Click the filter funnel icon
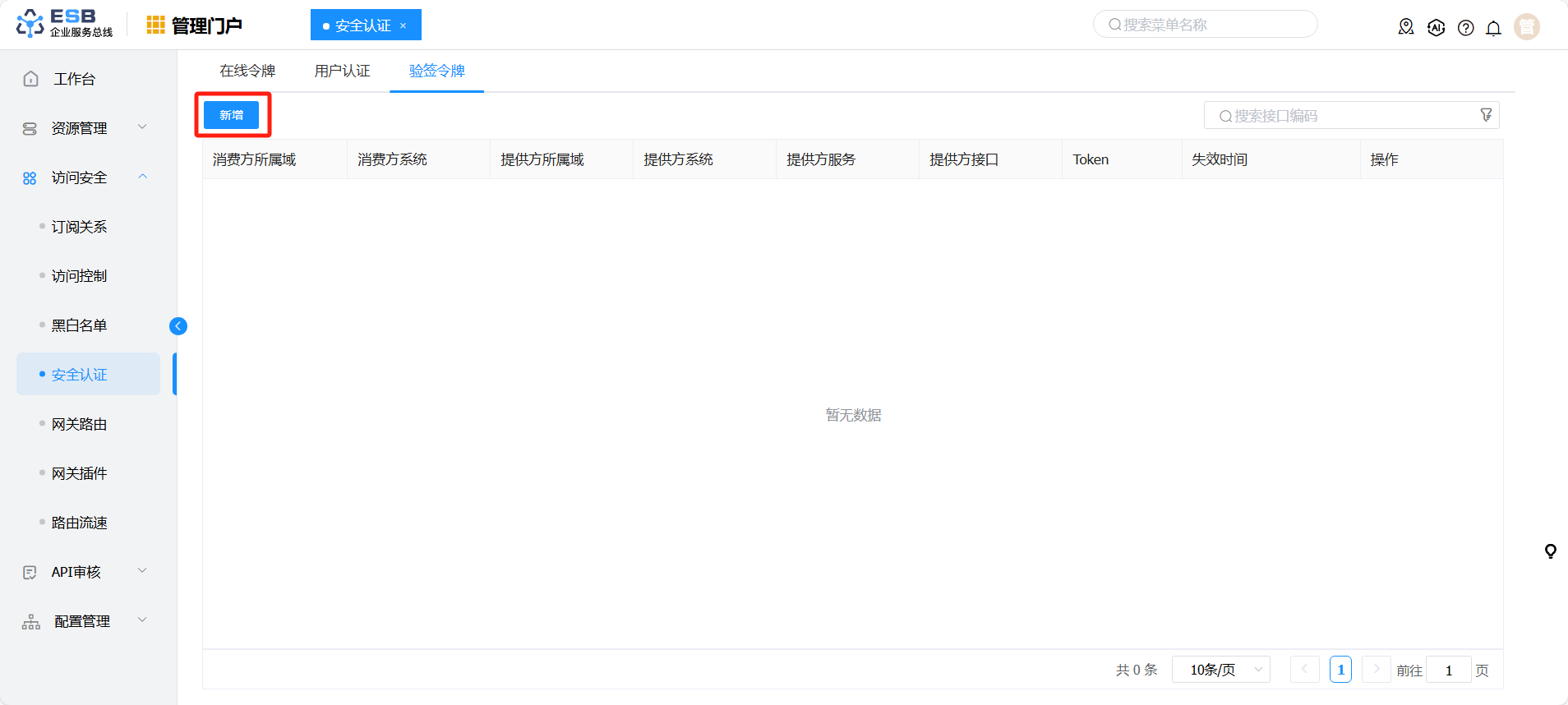The height and width of the screenshot is (705, 1568). point(1486,115)
